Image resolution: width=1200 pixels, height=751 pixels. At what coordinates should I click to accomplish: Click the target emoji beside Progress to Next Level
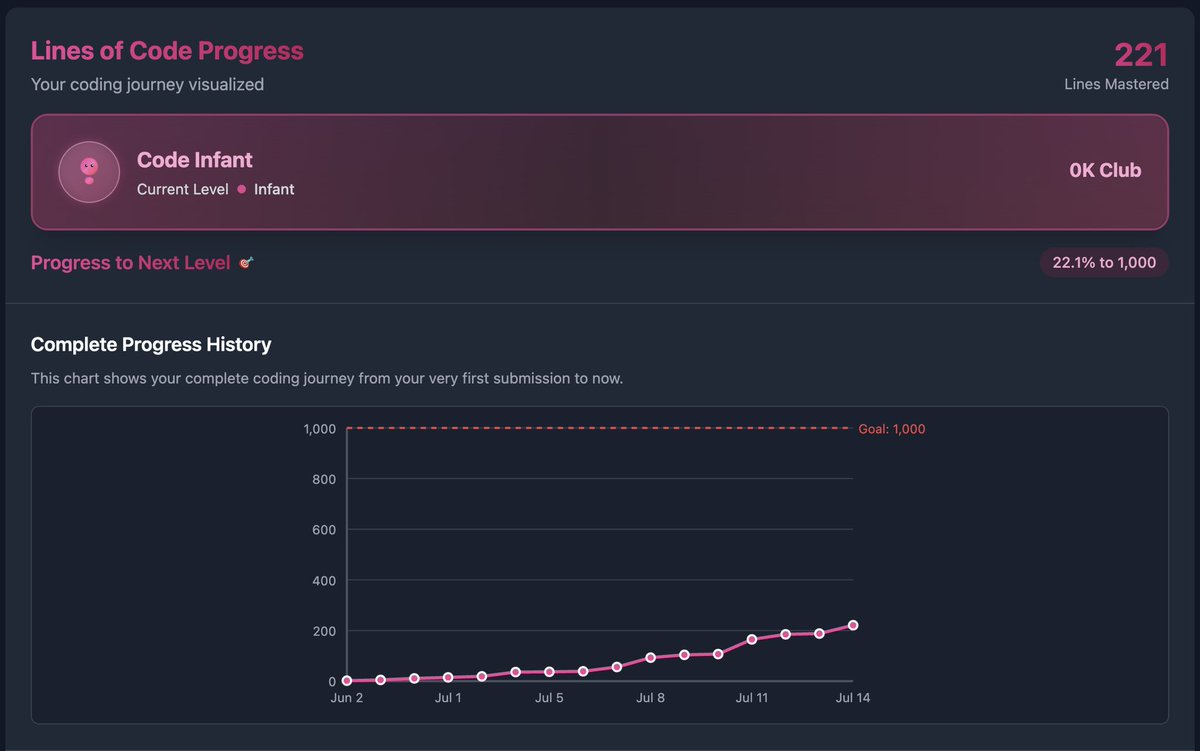247,263
